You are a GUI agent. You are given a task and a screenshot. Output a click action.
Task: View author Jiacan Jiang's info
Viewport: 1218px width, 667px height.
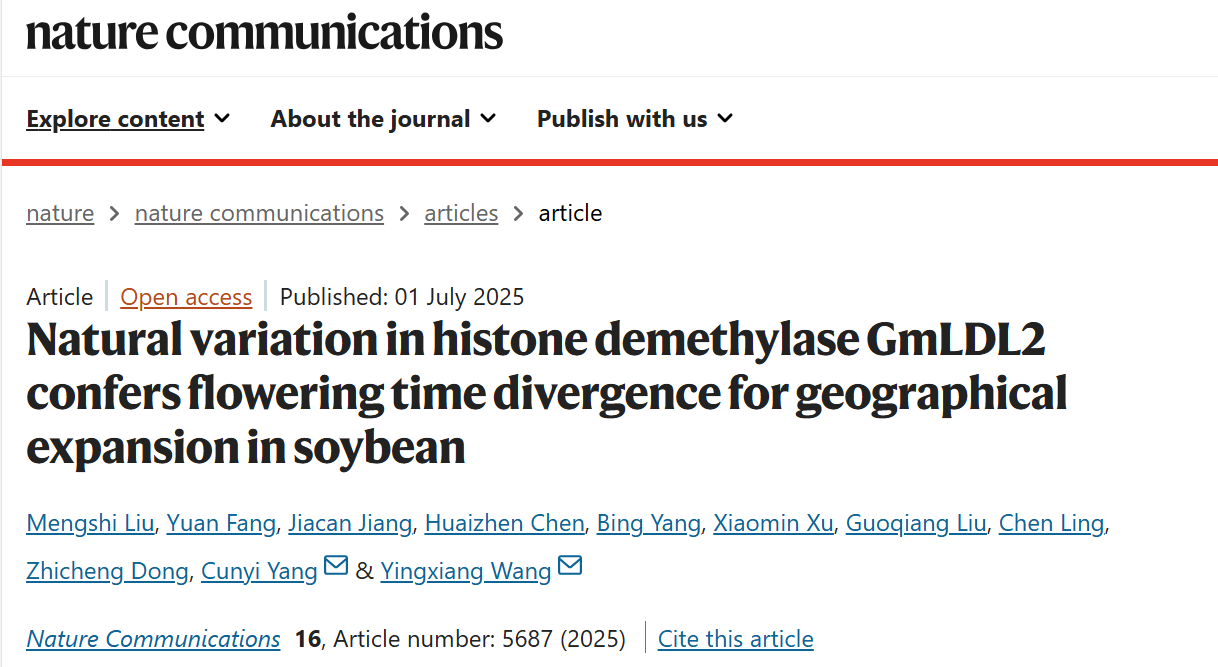[x=349, y=523]
